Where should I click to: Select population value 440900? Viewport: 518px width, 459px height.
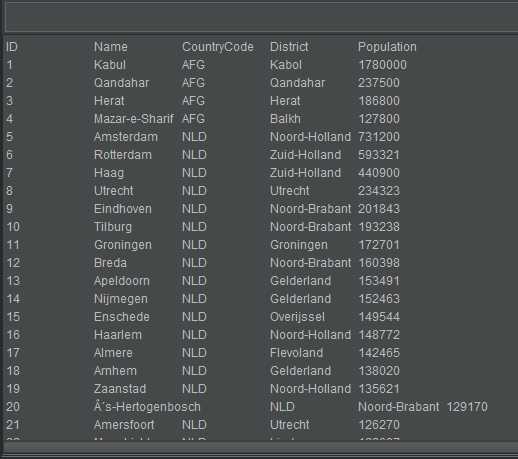coord(379,173)
